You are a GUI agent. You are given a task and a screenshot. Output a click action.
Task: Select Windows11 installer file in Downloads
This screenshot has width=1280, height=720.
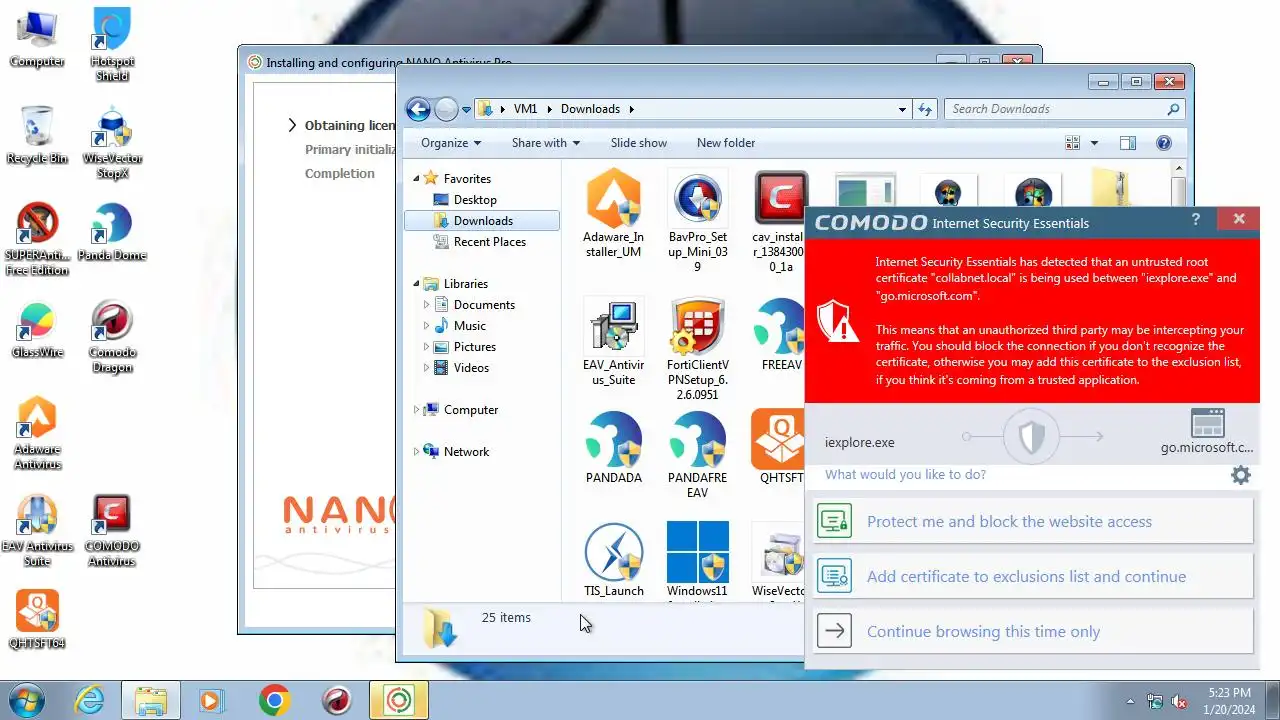(697, 560)
